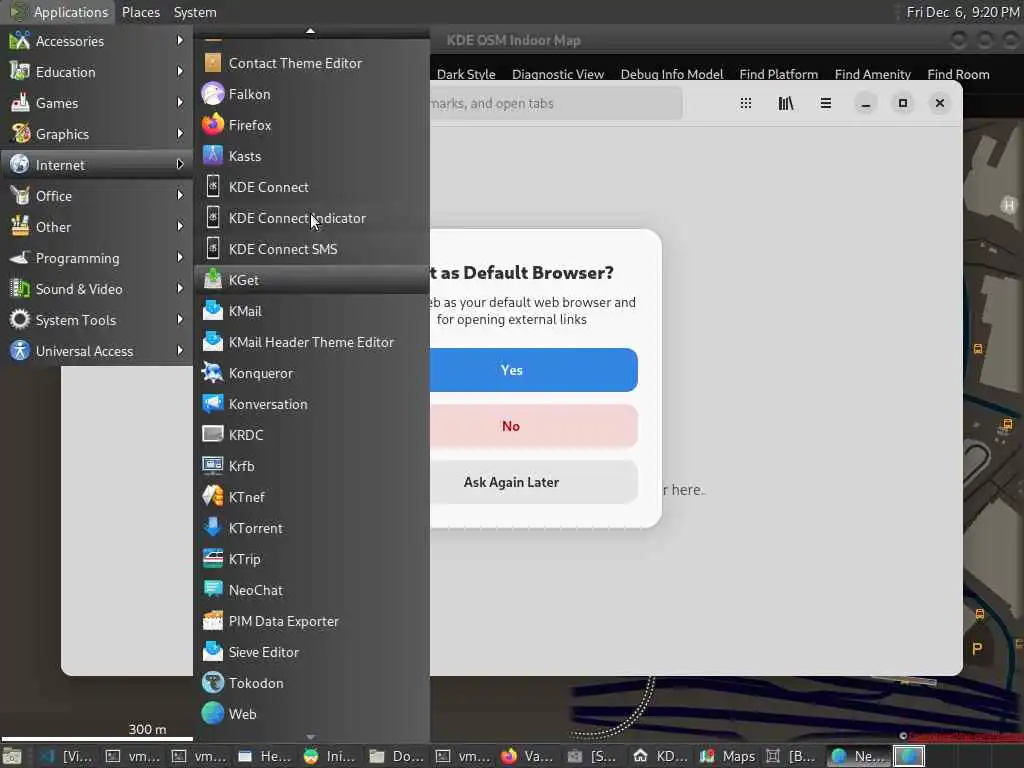This screenshot has height=768, width=1024.
Task: Open Sieve Editor
Action: 312,652
